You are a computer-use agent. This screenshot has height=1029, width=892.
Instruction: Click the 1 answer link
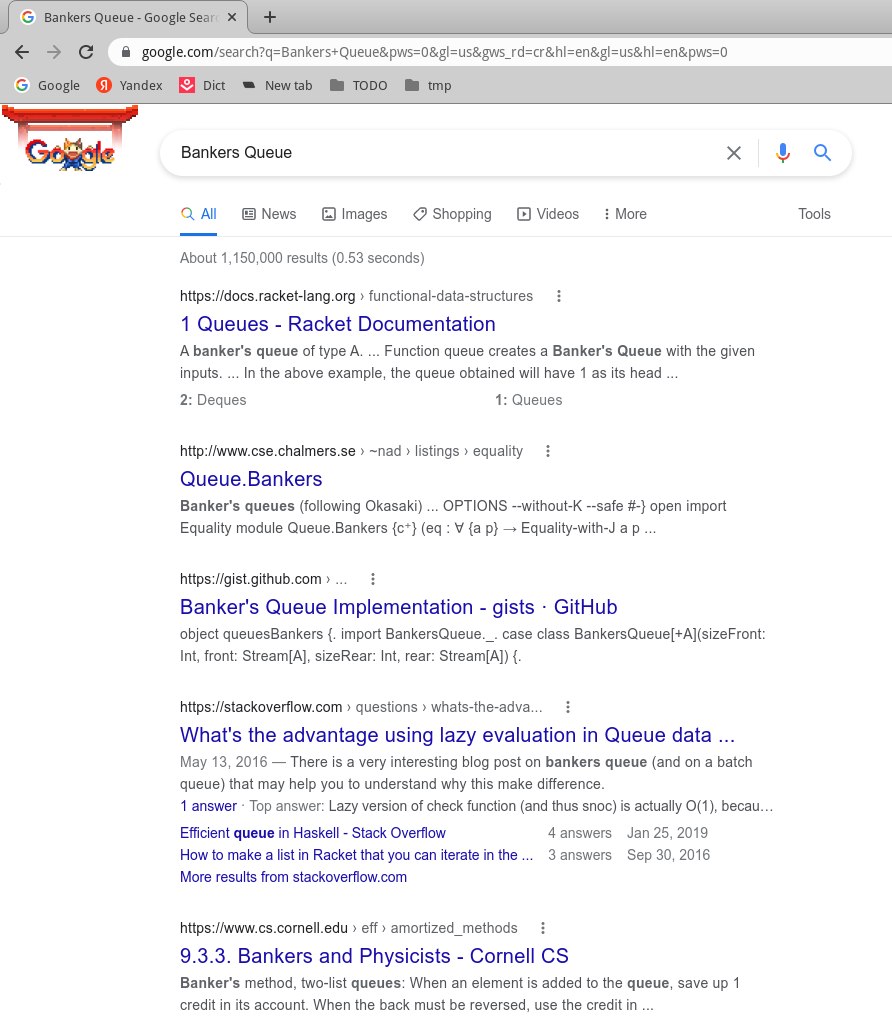208,806
